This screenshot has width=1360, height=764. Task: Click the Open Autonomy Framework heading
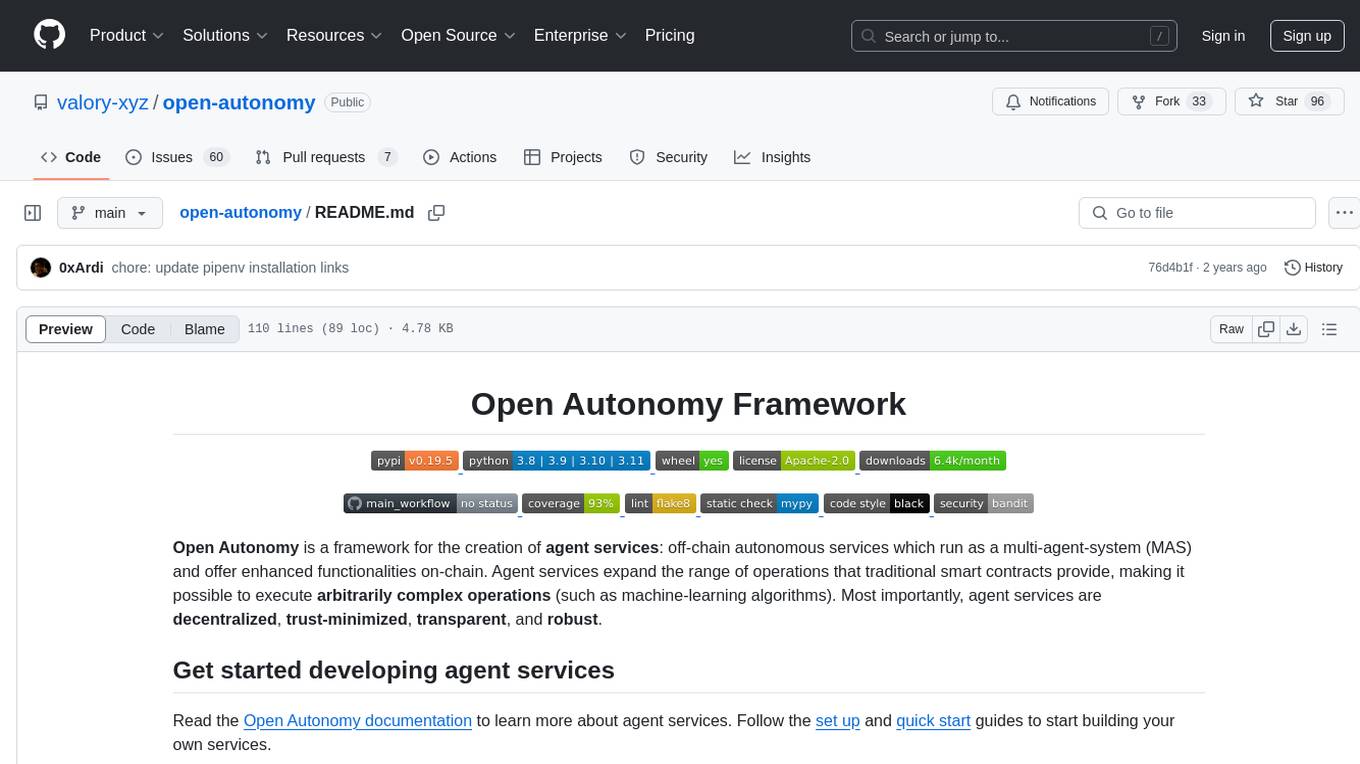688,404
